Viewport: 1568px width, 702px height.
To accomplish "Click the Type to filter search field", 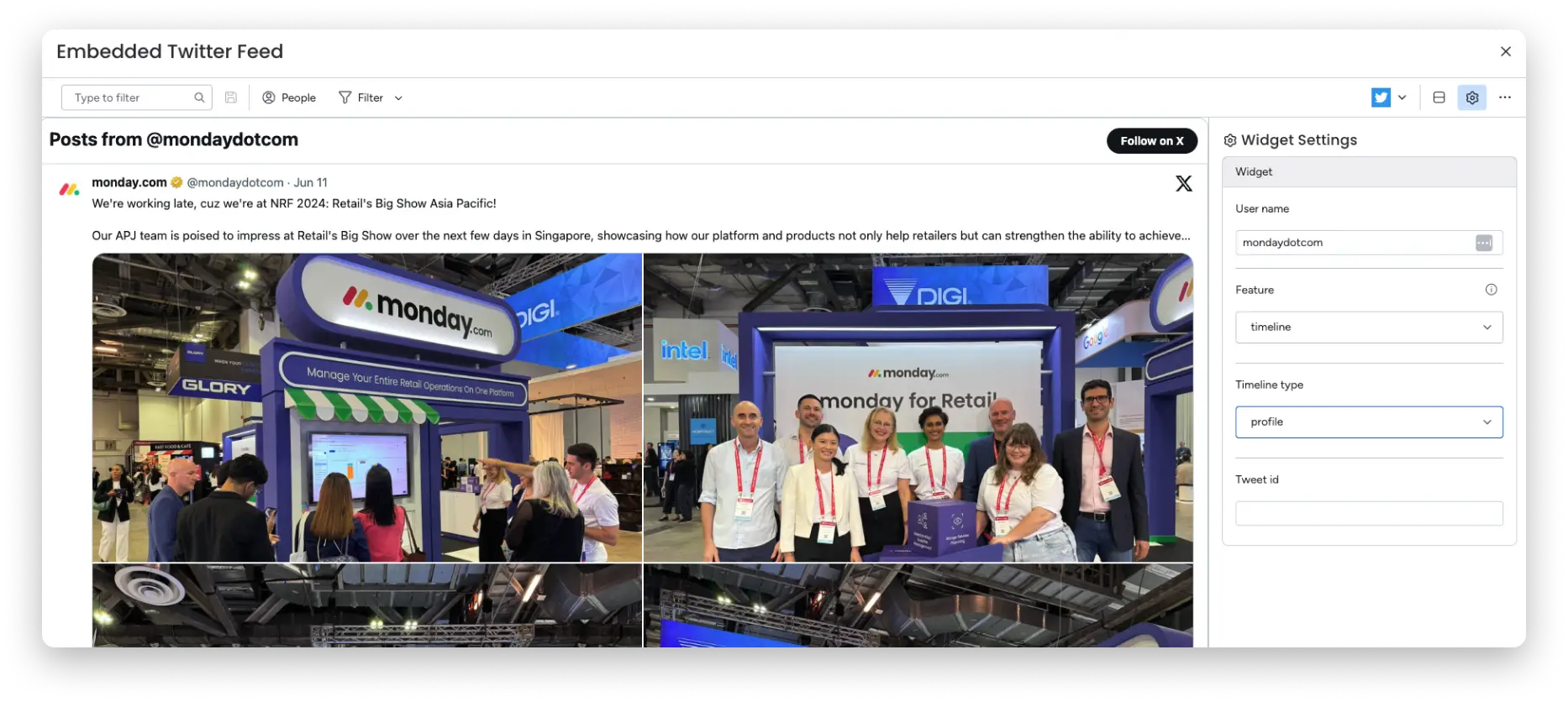I will click(x=136, y=97).
